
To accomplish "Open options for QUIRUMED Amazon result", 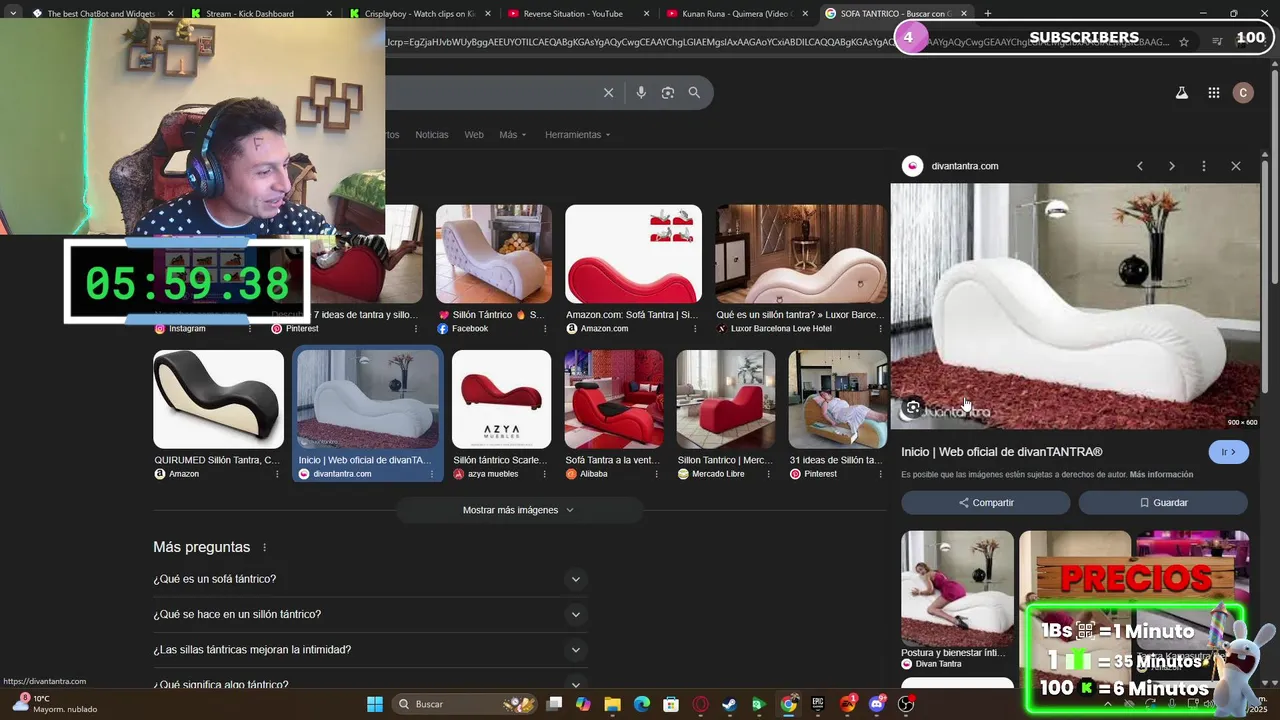I will click(277, 474).
